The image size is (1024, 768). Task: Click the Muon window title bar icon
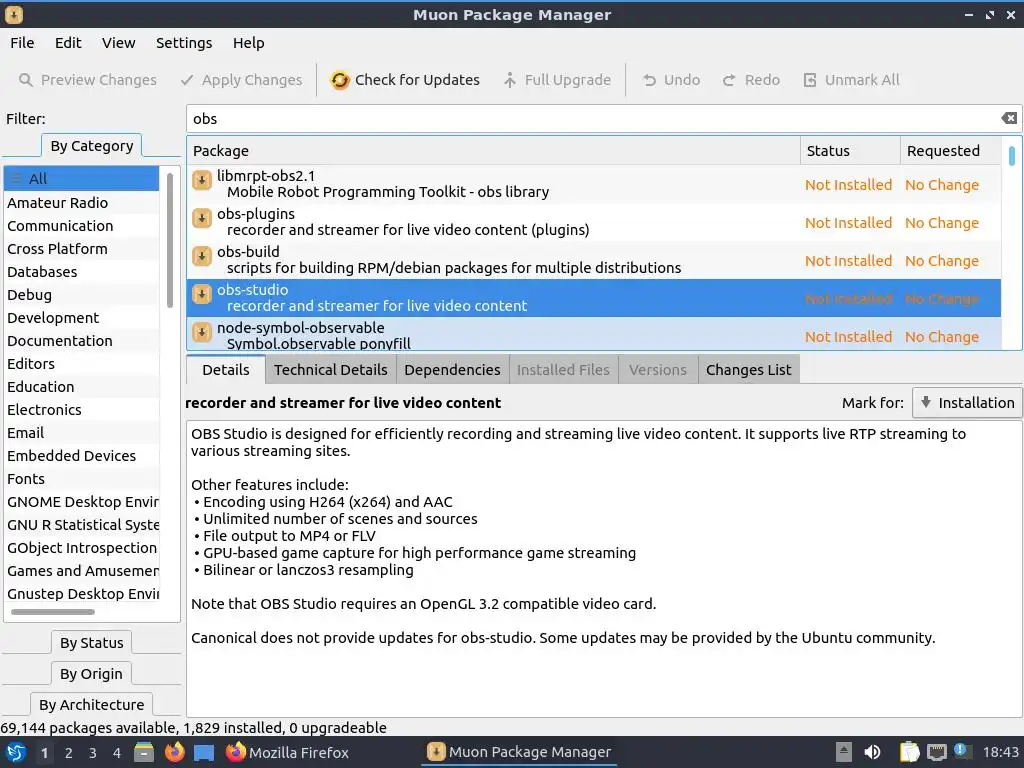[x=14, y=14]
